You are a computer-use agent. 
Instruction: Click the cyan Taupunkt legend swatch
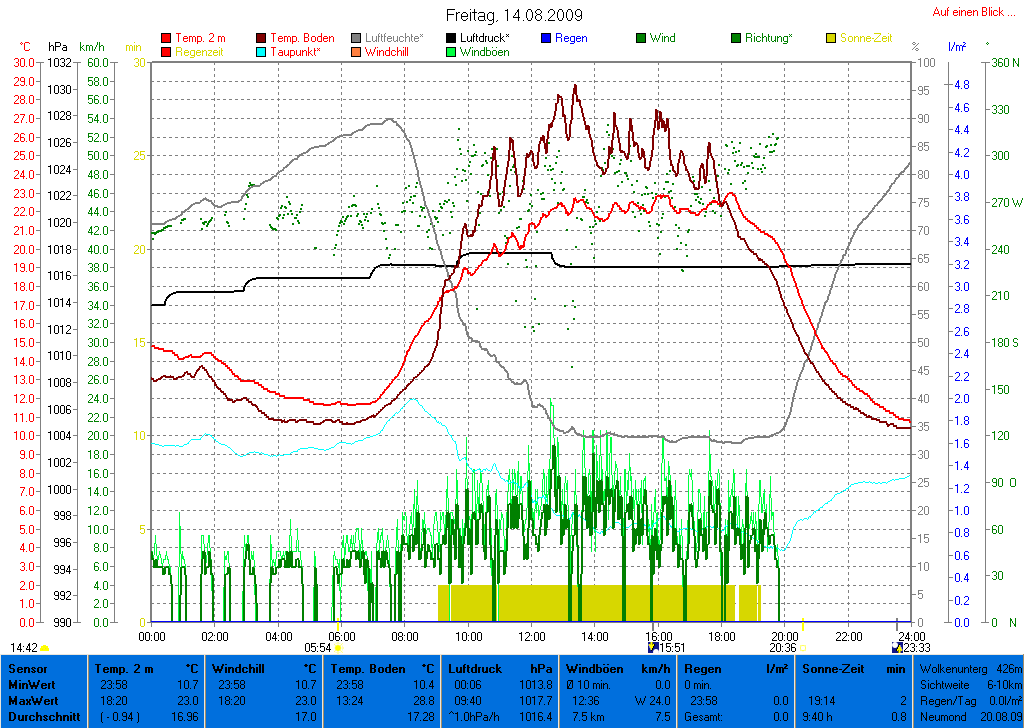(x=262, y=52)
